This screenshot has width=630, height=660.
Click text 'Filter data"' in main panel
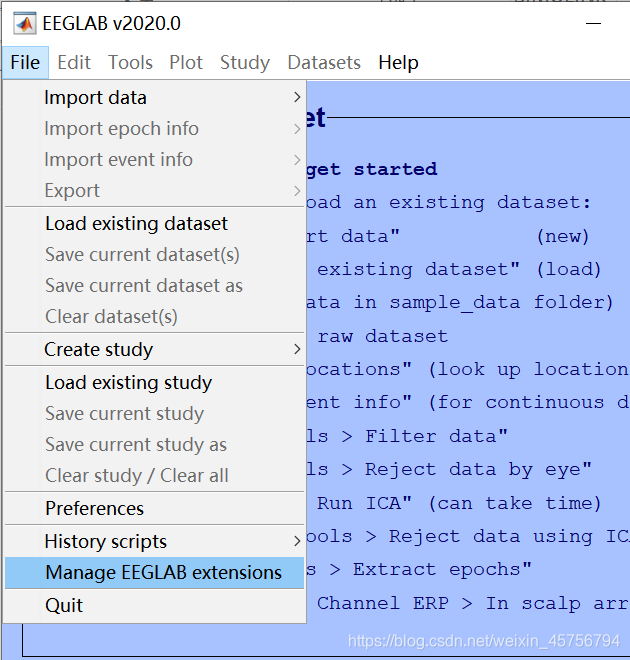(x=436, y=436)
